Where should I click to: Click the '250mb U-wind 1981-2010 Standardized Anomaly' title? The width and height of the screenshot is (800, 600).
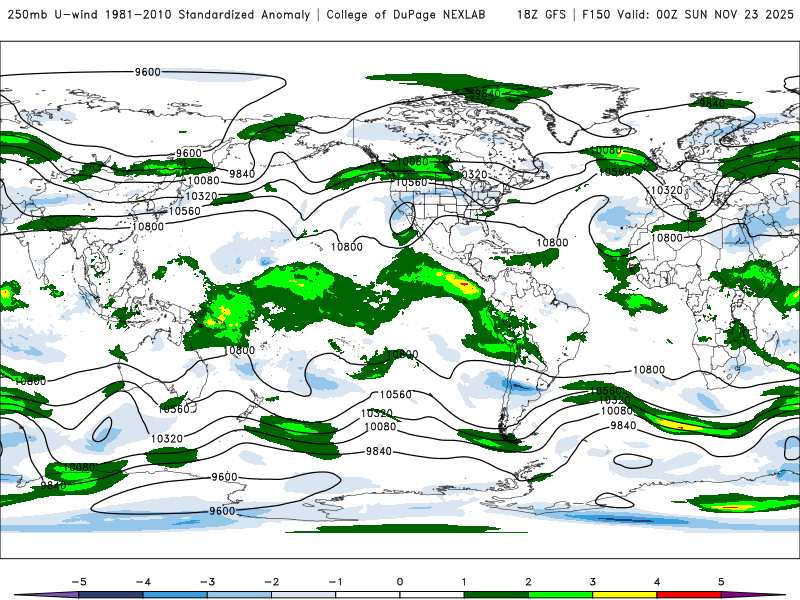point(159,14)
